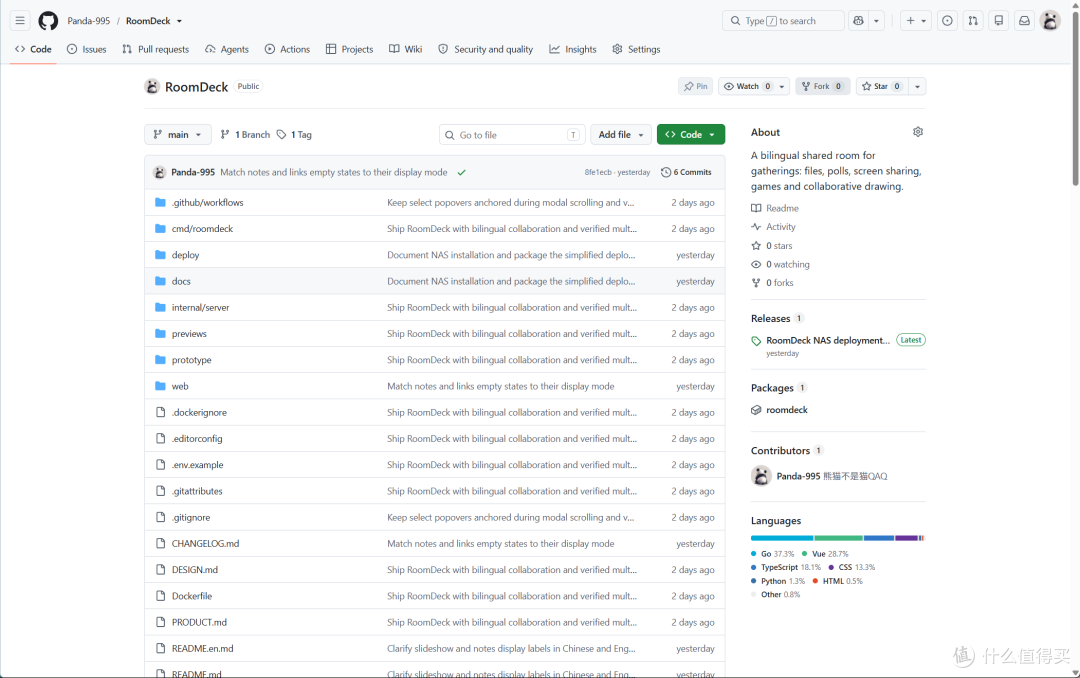The width and height of the screenshot is (1080, 678).
Task: Click the .github/workflows folder icon
Action: 160,202
